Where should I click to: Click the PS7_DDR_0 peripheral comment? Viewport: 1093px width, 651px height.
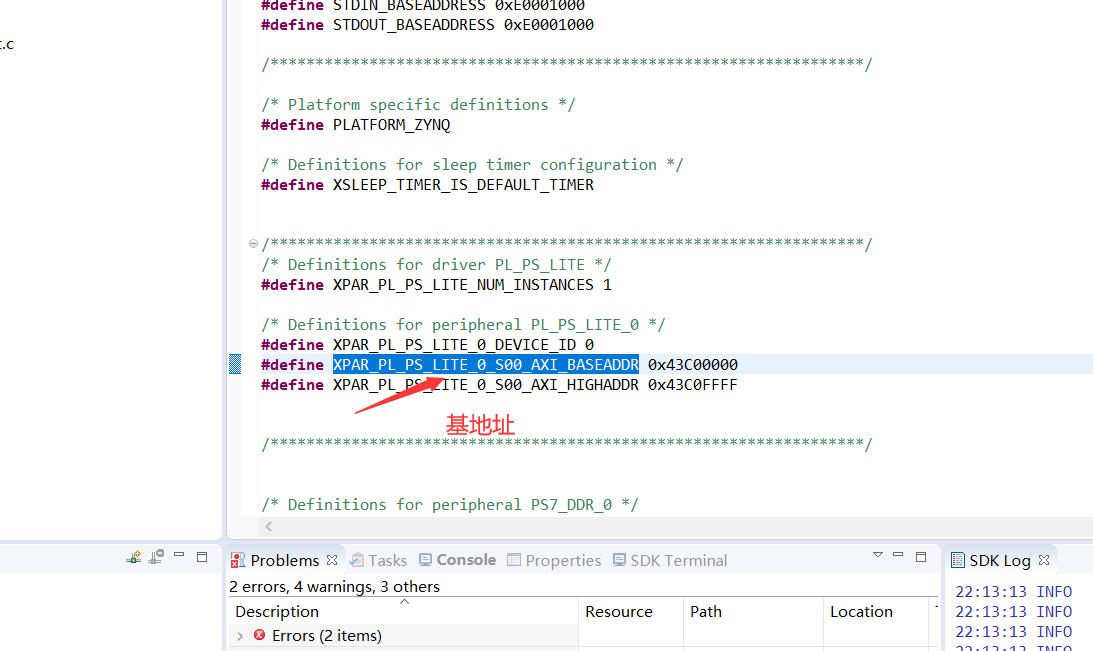[x=450, y=505]
